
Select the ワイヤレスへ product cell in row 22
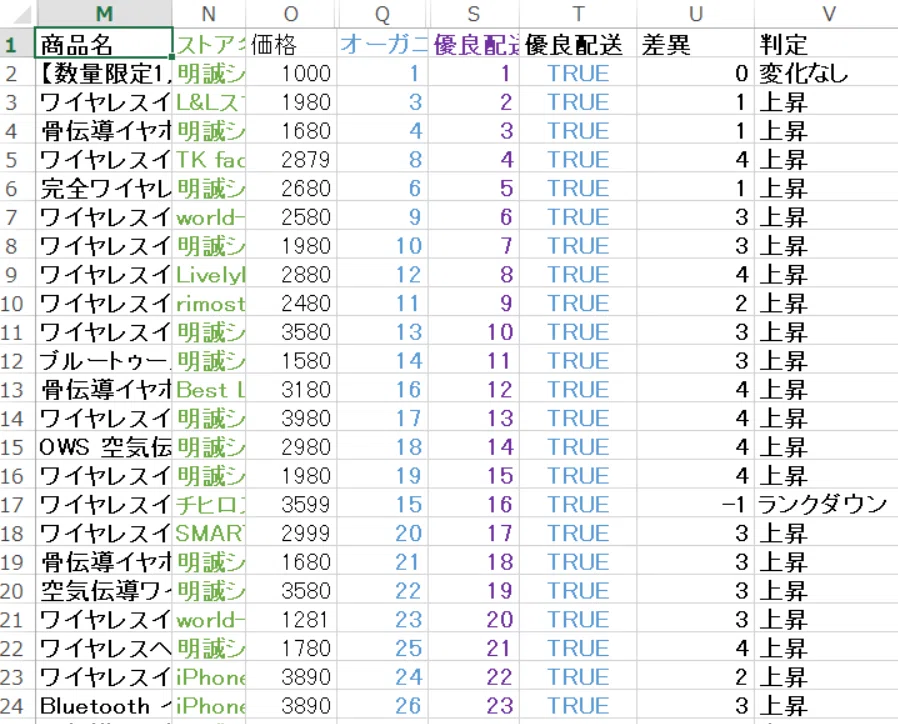pos(104,648)
